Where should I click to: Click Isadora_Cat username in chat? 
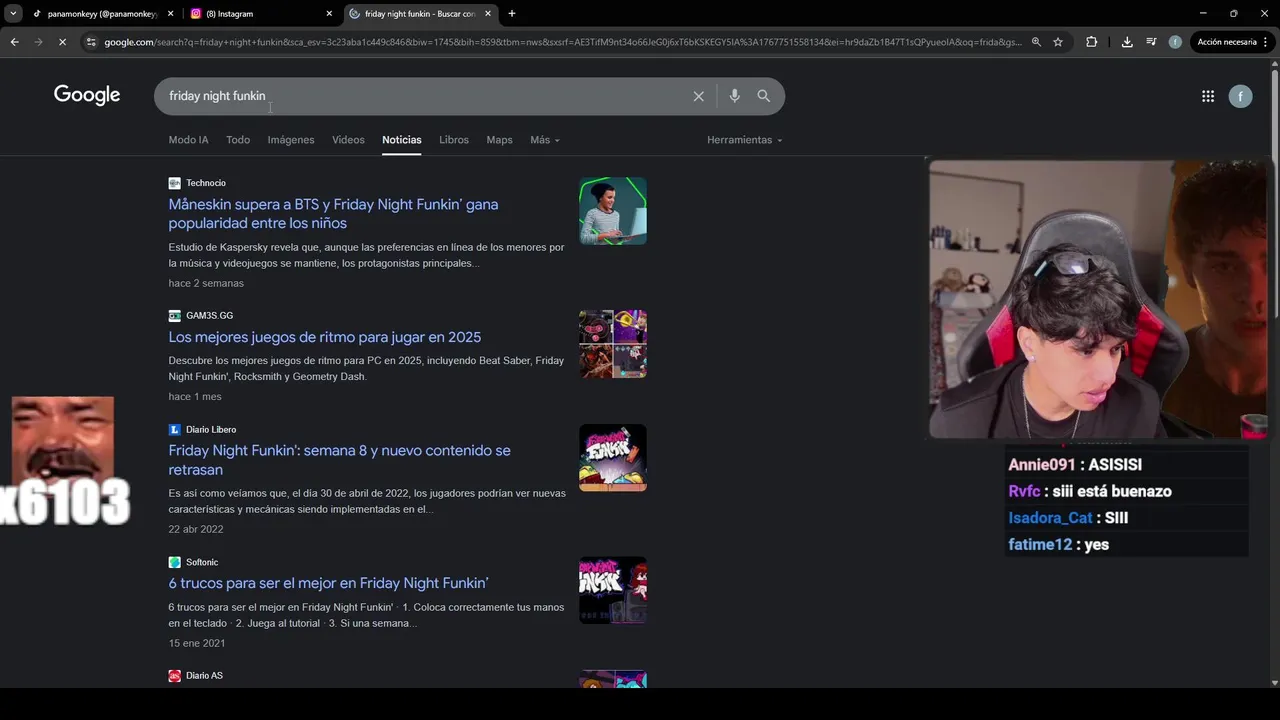coord(1050,518)
